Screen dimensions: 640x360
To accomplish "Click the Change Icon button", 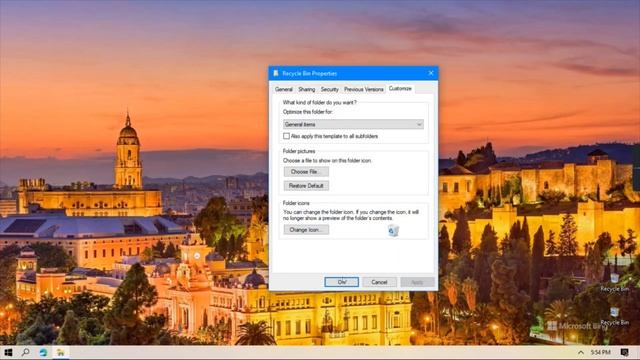I will [x=306, y=230].
